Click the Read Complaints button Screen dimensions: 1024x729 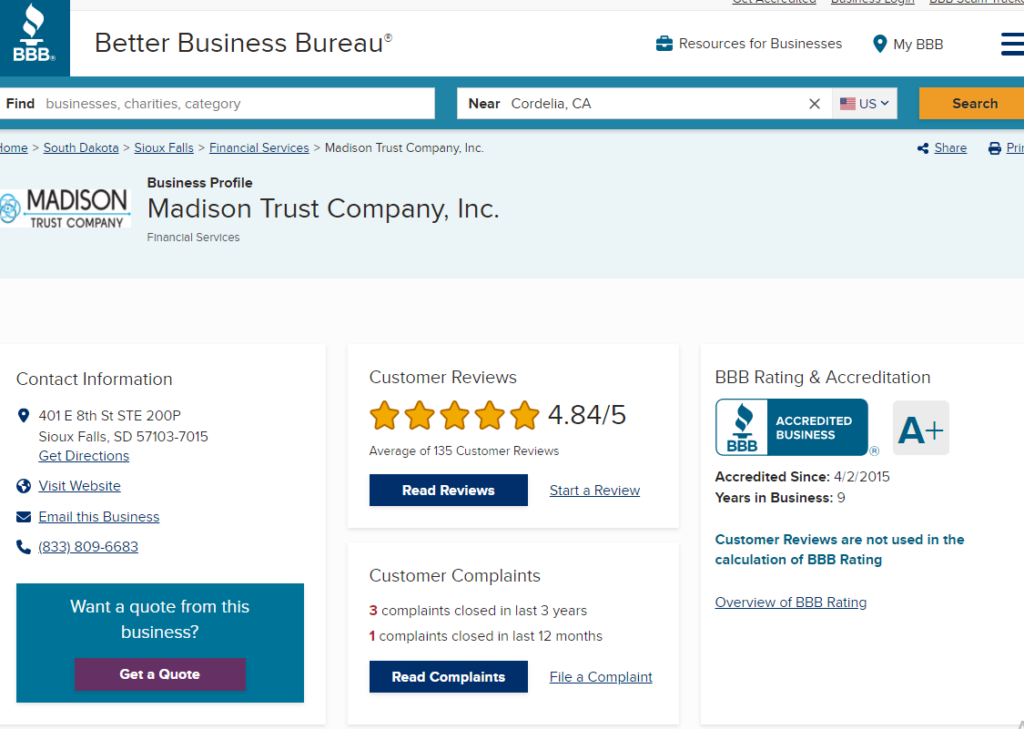pos(448,677)
